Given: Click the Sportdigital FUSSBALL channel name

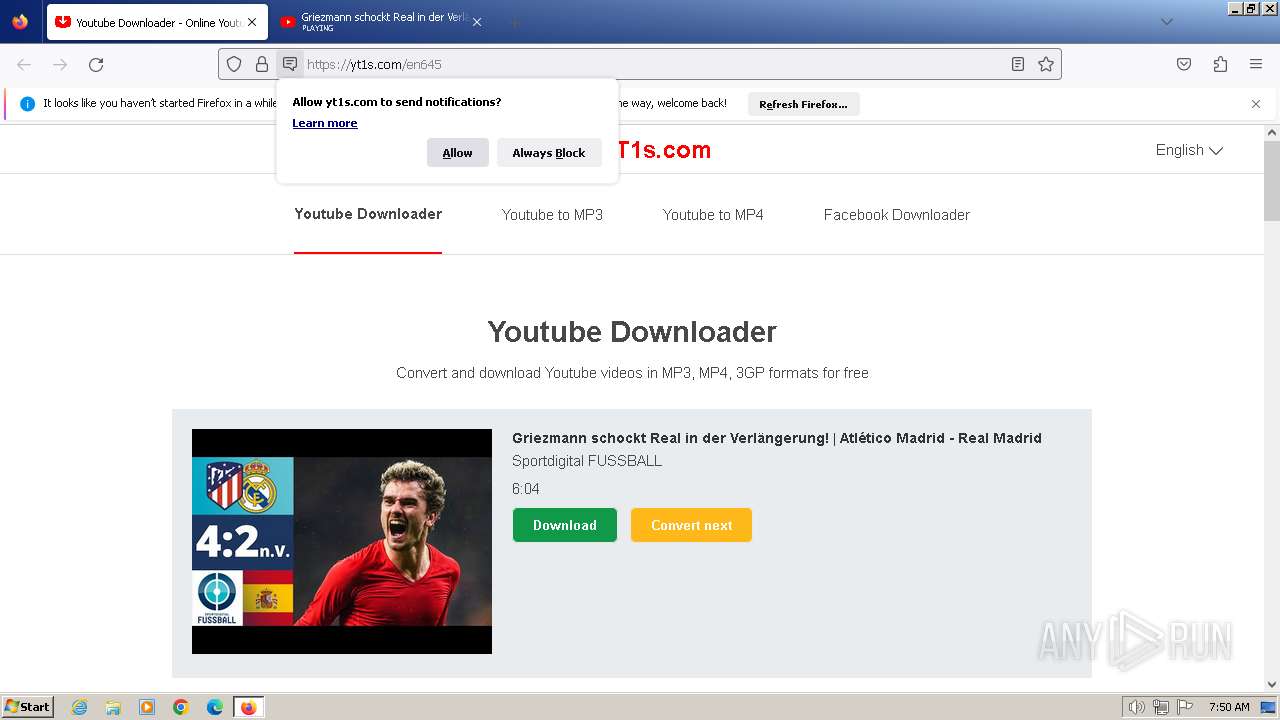Looking at the screenshot, I should [x=587, y=461].
